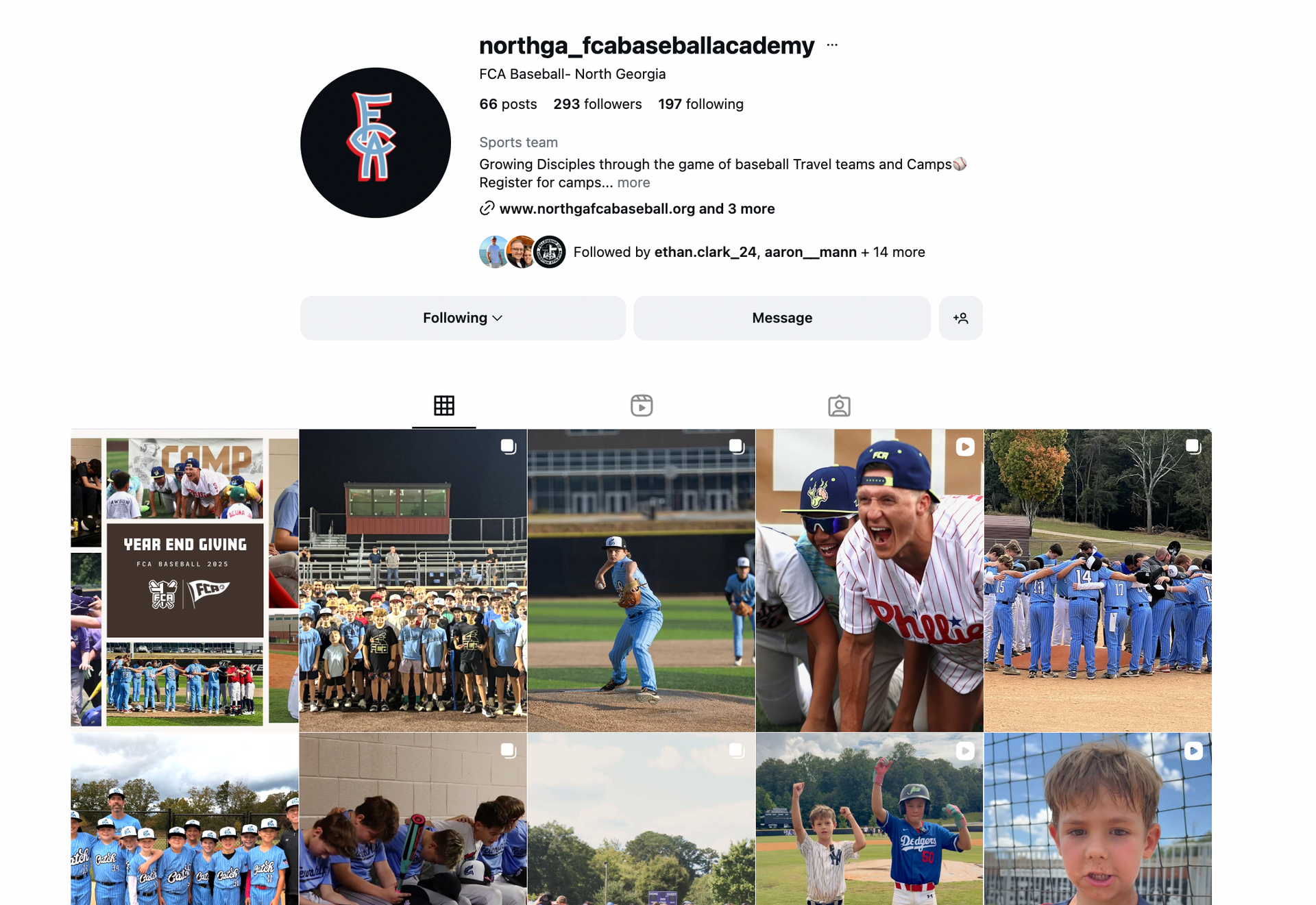Viewport: 1316px width, 905px height.
Task: Expand bio text with the more link
Action: [x=633, y=183]
